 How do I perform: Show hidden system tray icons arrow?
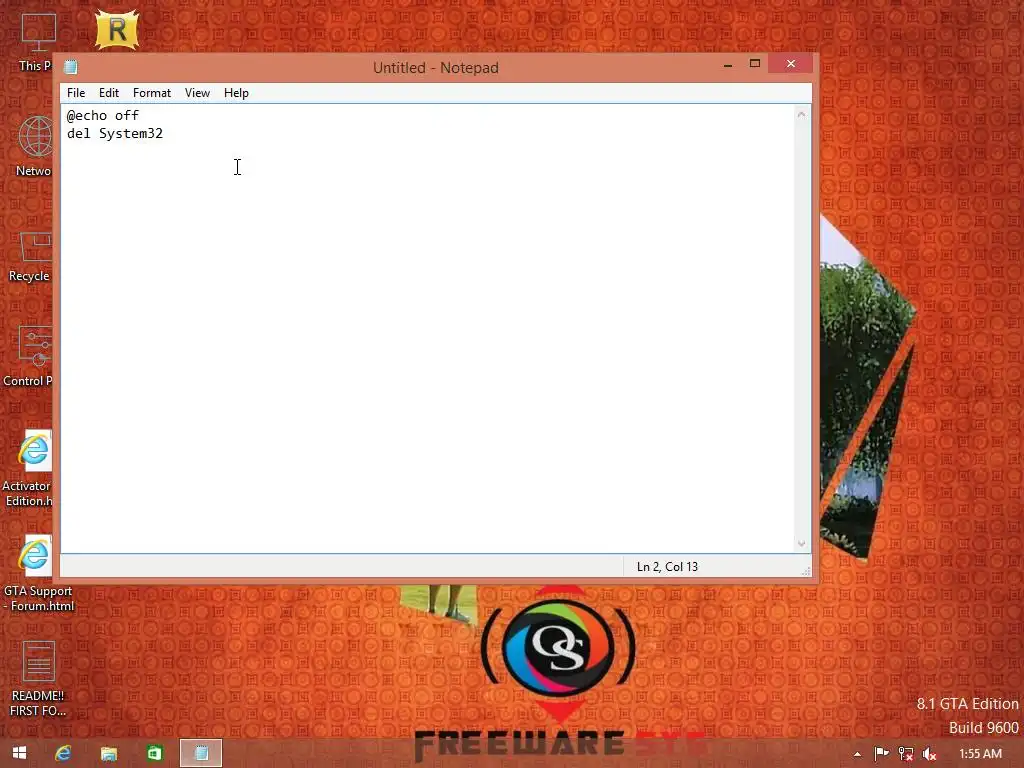point(857,754)
